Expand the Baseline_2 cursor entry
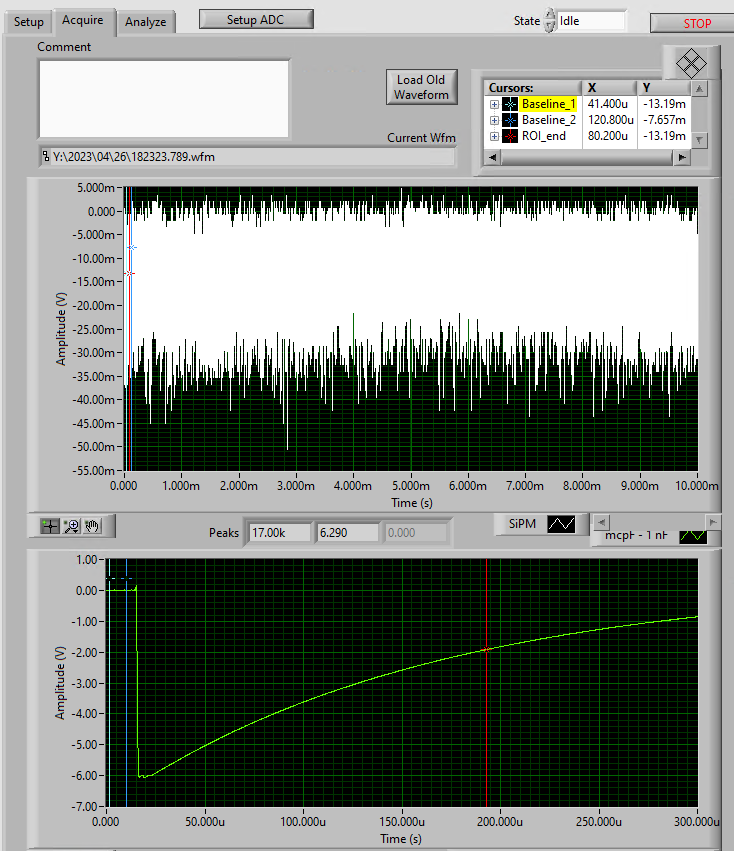734x851 pixels. pos(494,120)
